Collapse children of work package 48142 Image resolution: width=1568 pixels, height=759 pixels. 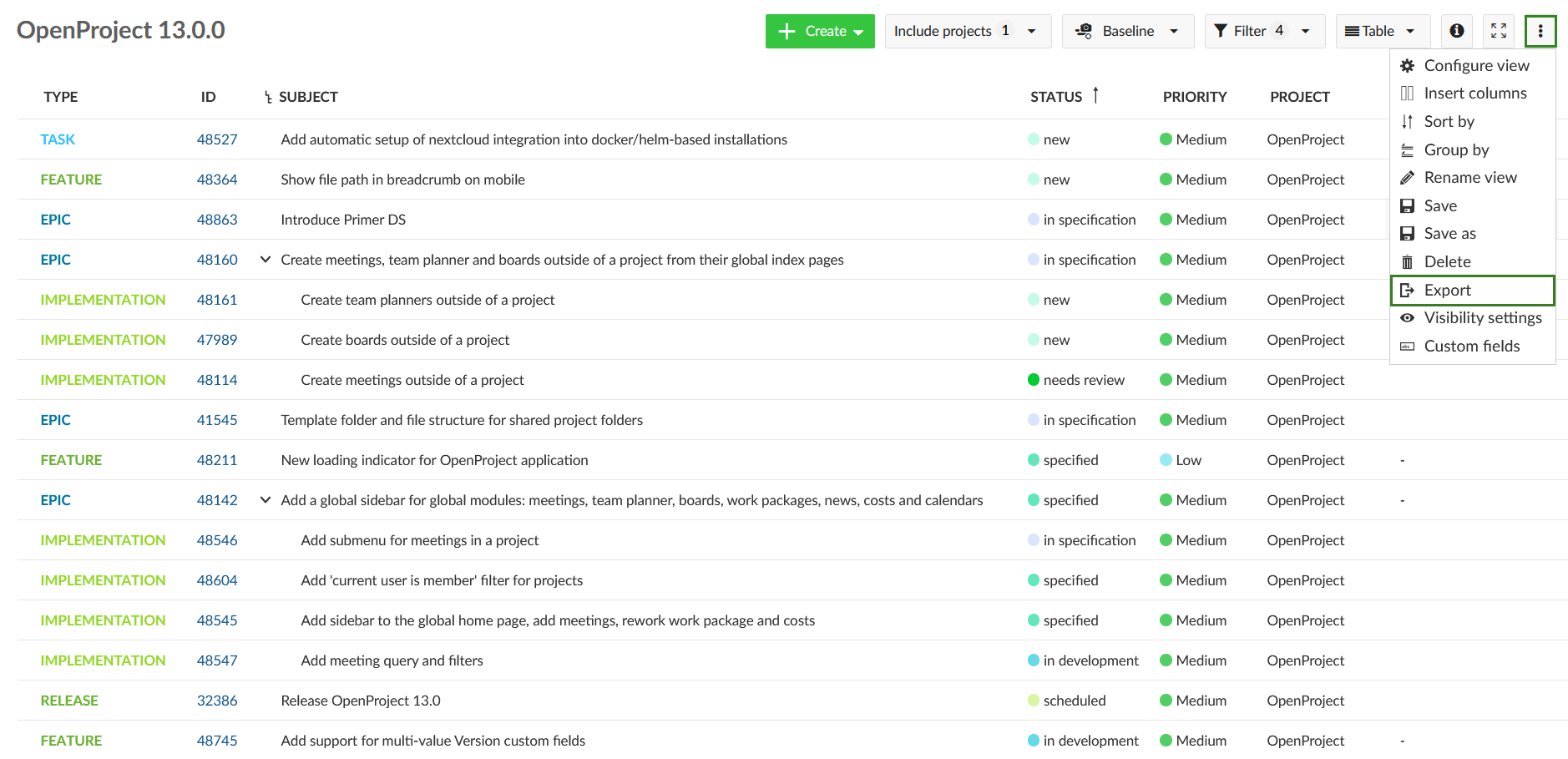(x=266, y=500)
